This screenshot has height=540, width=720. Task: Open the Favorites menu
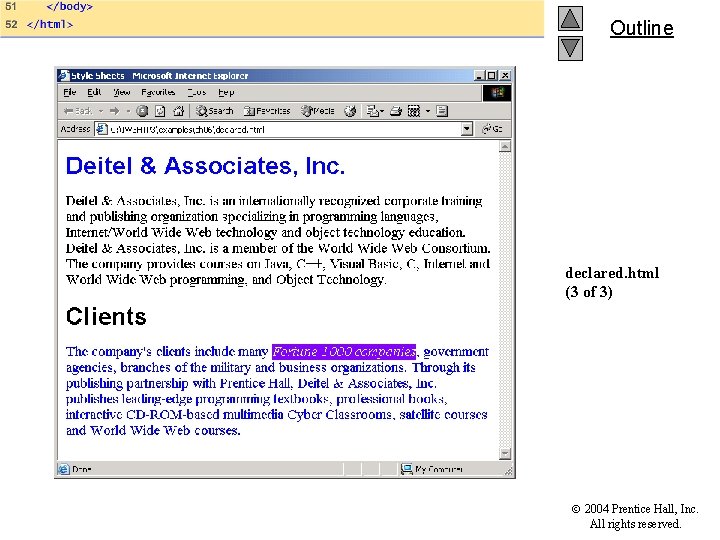[158, 92]
